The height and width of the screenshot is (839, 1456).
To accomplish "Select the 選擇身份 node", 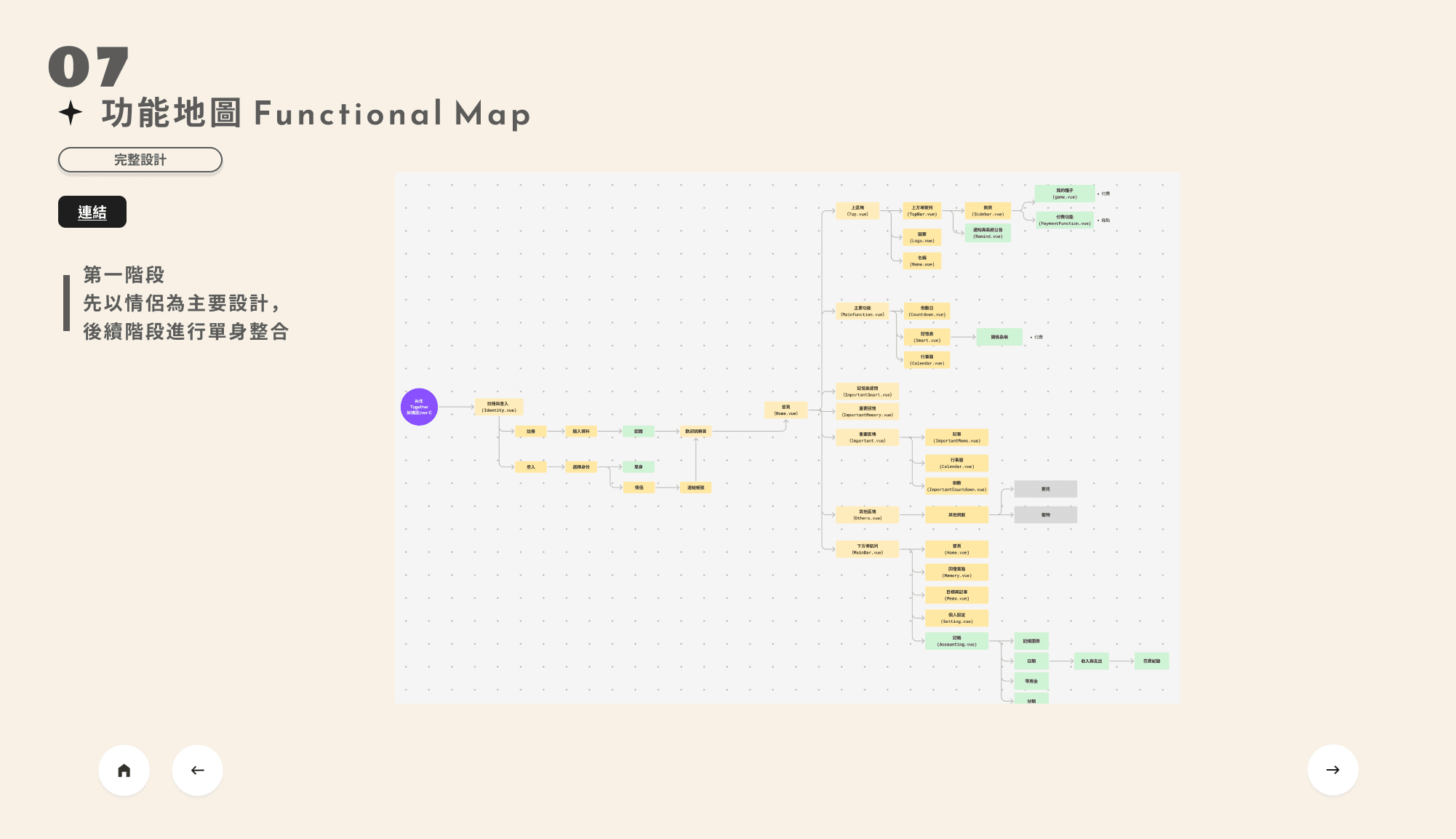I will (581, 467).
